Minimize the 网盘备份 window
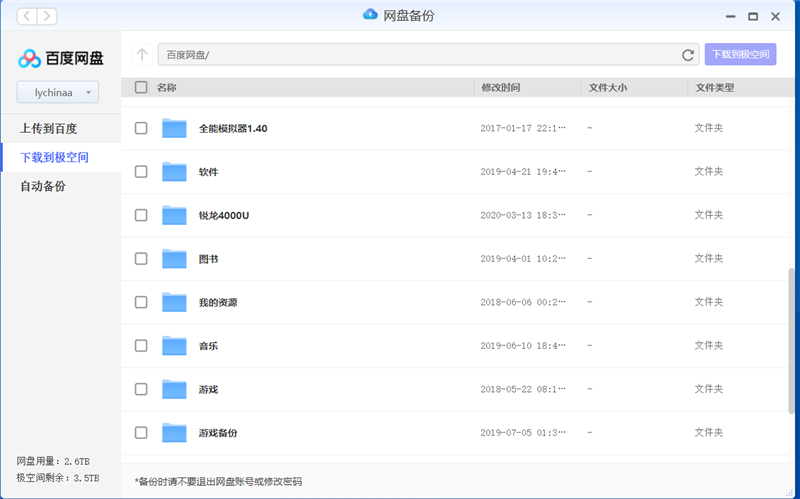 point(731,16)
